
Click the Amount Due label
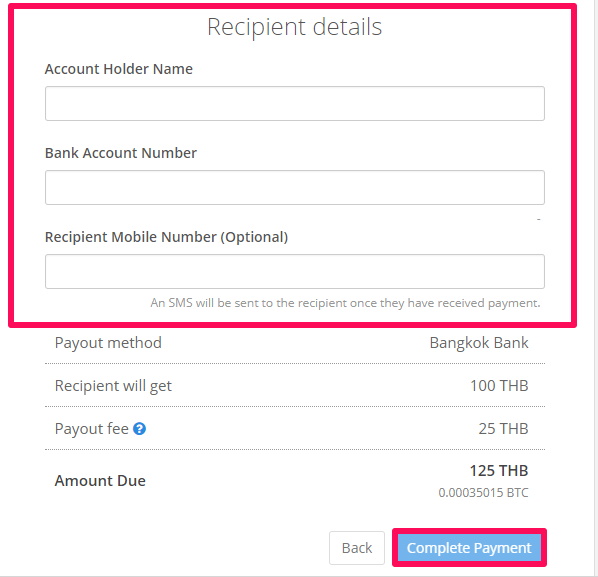point(100,481)
